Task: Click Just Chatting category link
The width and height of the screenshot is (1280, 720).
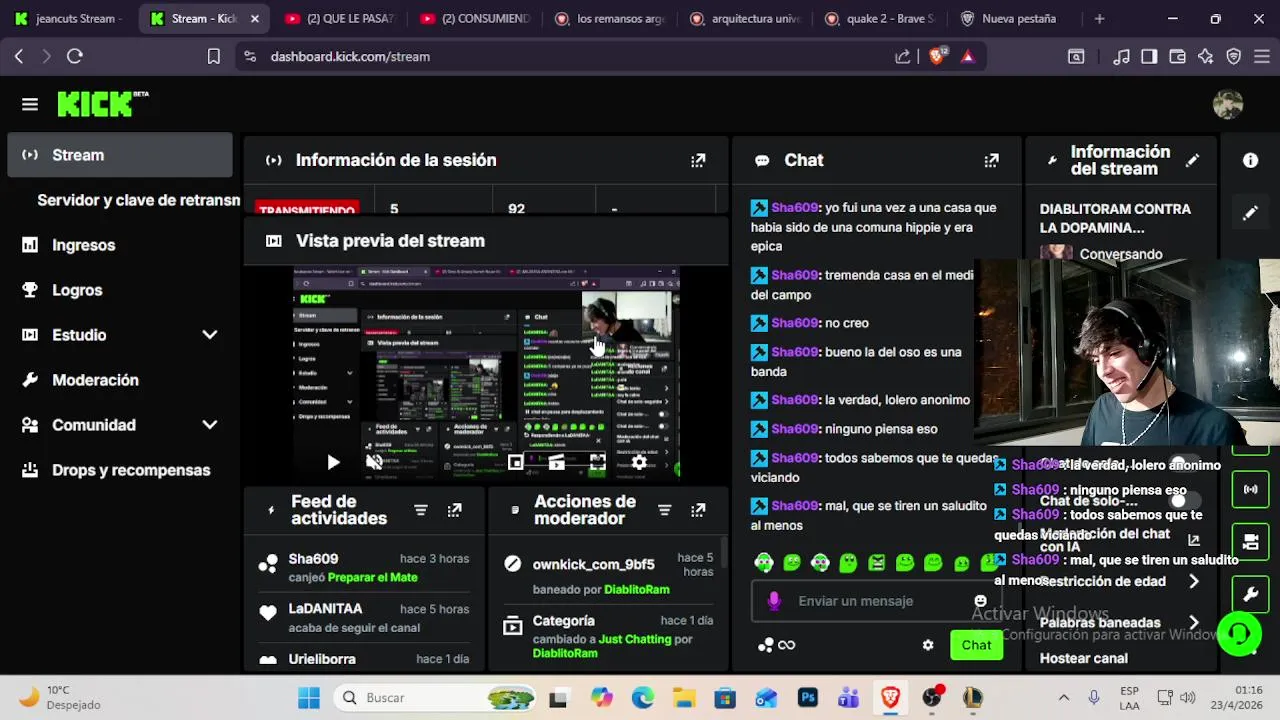Action: pos(635,639)
